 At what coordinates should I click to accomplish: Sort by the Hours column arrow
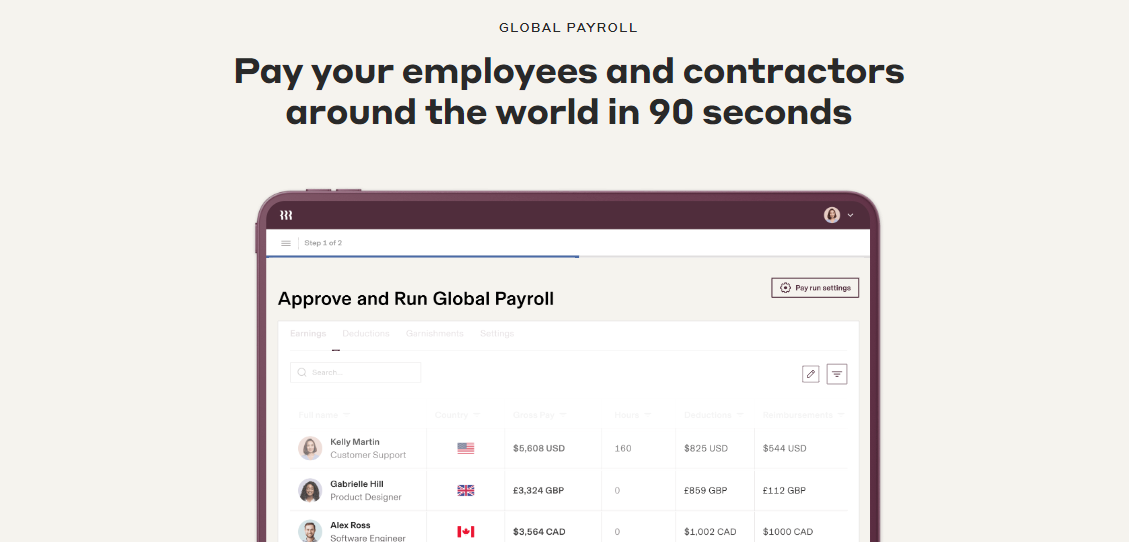coord(647,415)
